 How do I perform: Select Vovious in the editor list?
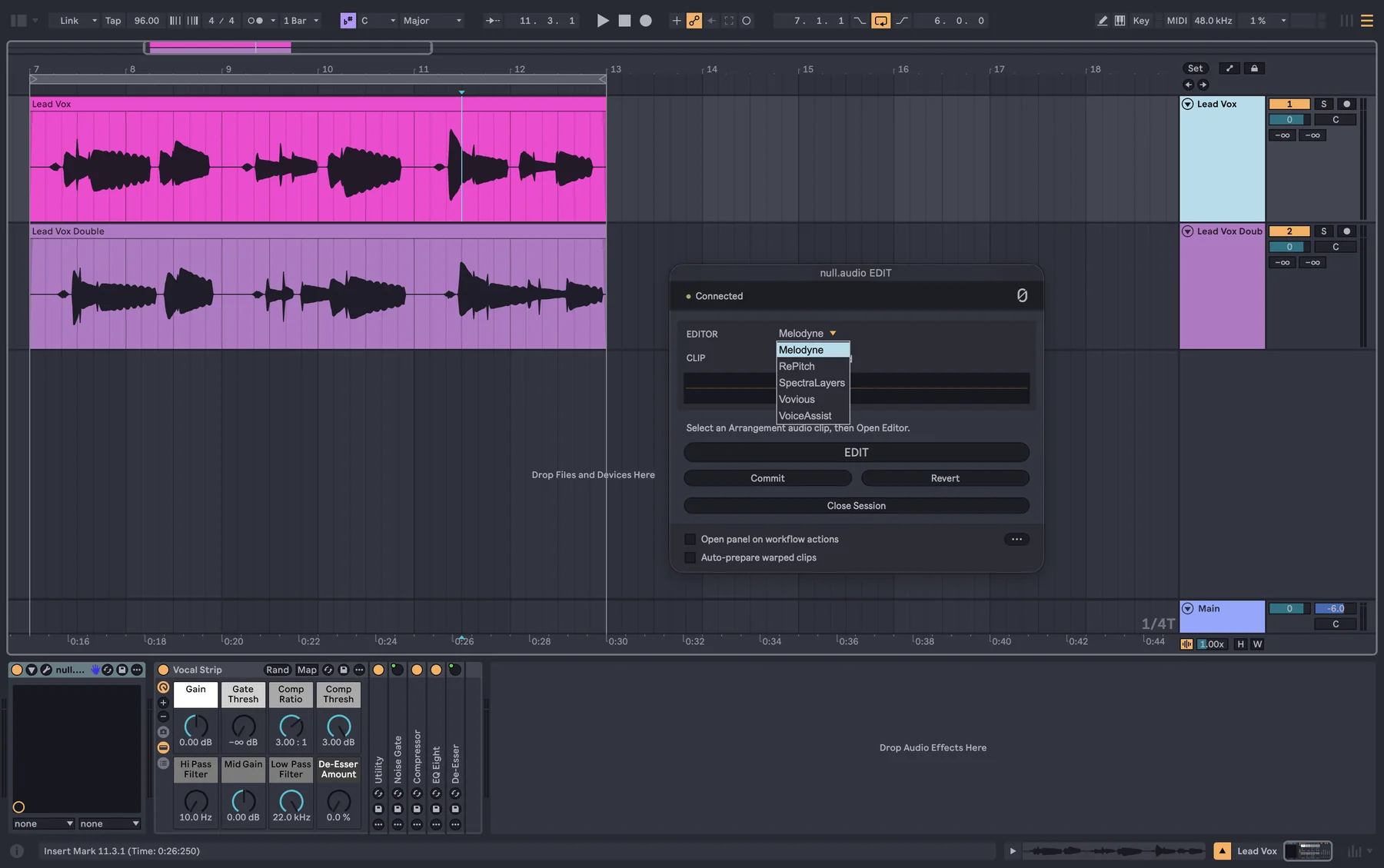[813, 399]
